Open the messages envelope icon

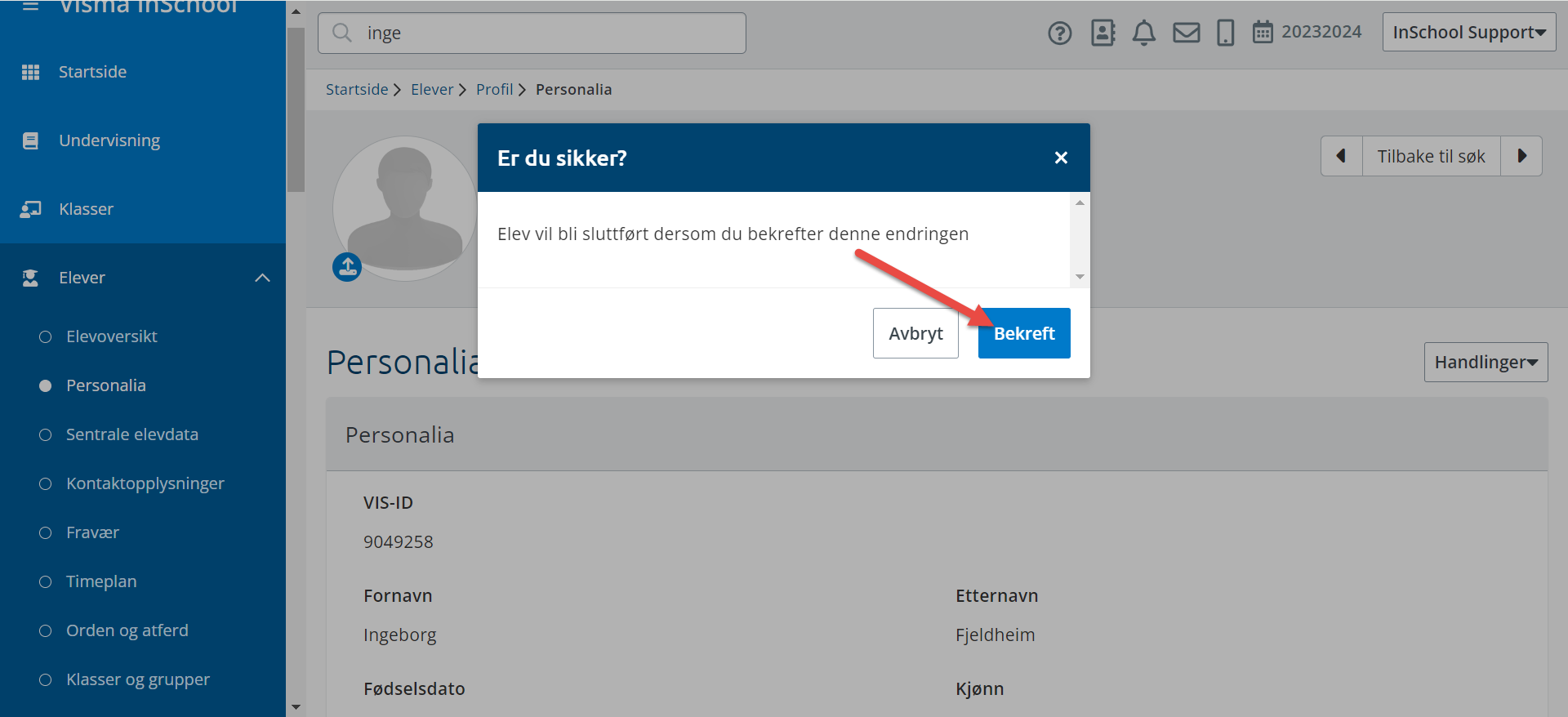tap(1187, 33)
